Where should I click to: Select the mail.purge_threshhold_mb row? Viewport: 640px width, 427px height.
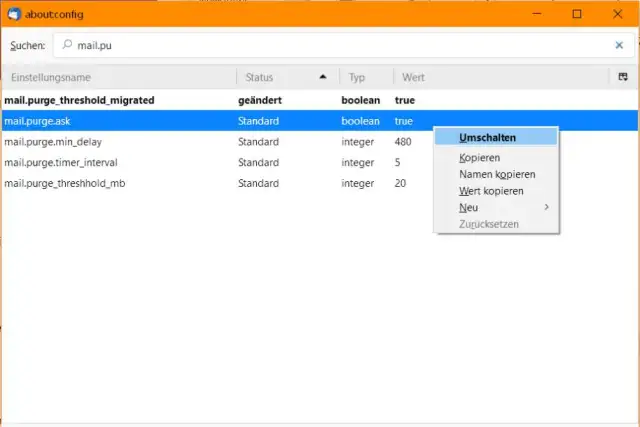coord(64,183)
